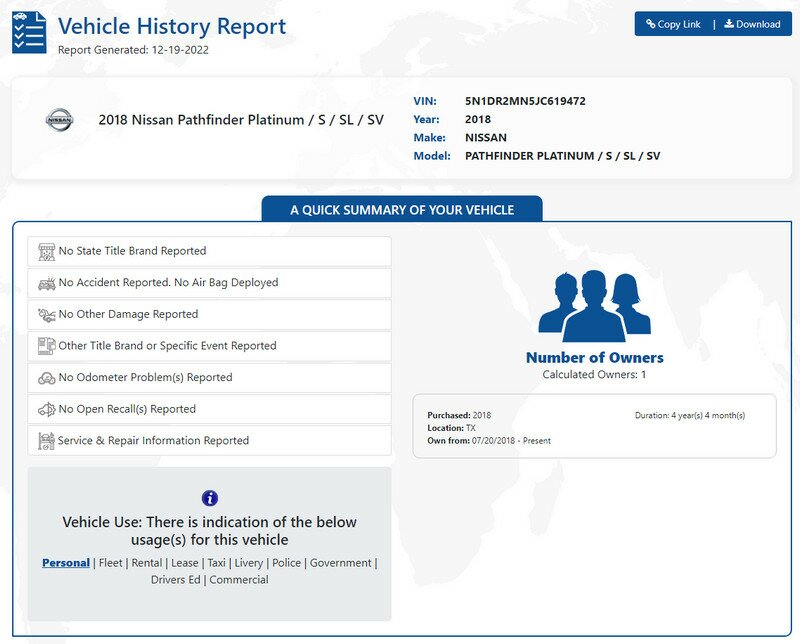The image size is (800, 644).
Task: Click the Number of Owners people icon
Action: click(x=594, y=306)
